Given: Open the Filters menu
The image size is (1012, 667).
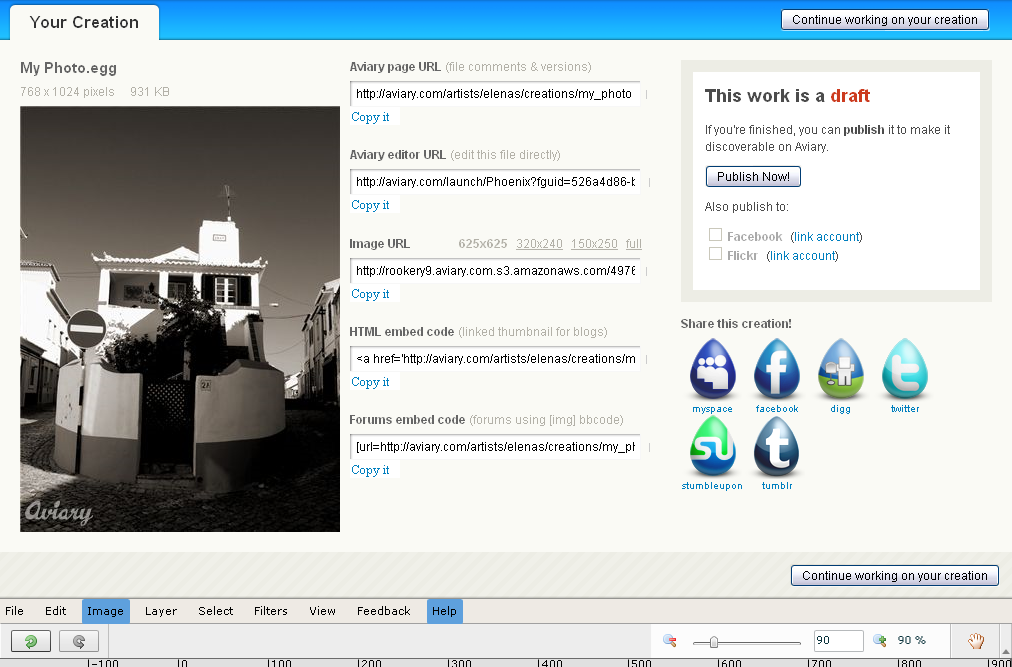Looking at the screenshot, I should [x=270, y=611].
